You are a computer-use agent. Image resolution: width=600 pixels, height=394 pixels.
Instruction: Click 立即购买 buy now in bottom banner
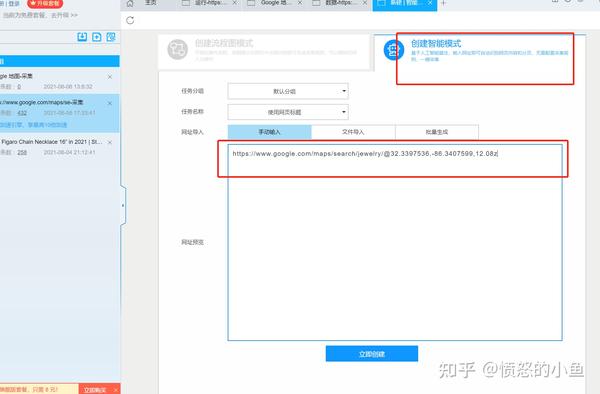pyautogui.click(x=95, y=390)
